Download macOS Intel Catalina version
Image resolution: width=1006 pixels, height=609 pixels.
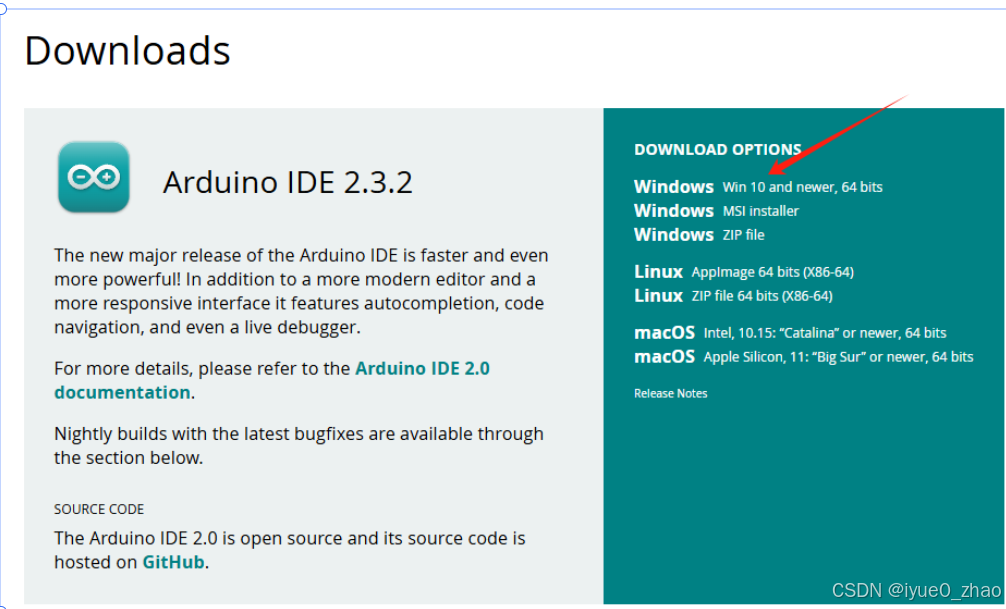(x=790, y=332)
